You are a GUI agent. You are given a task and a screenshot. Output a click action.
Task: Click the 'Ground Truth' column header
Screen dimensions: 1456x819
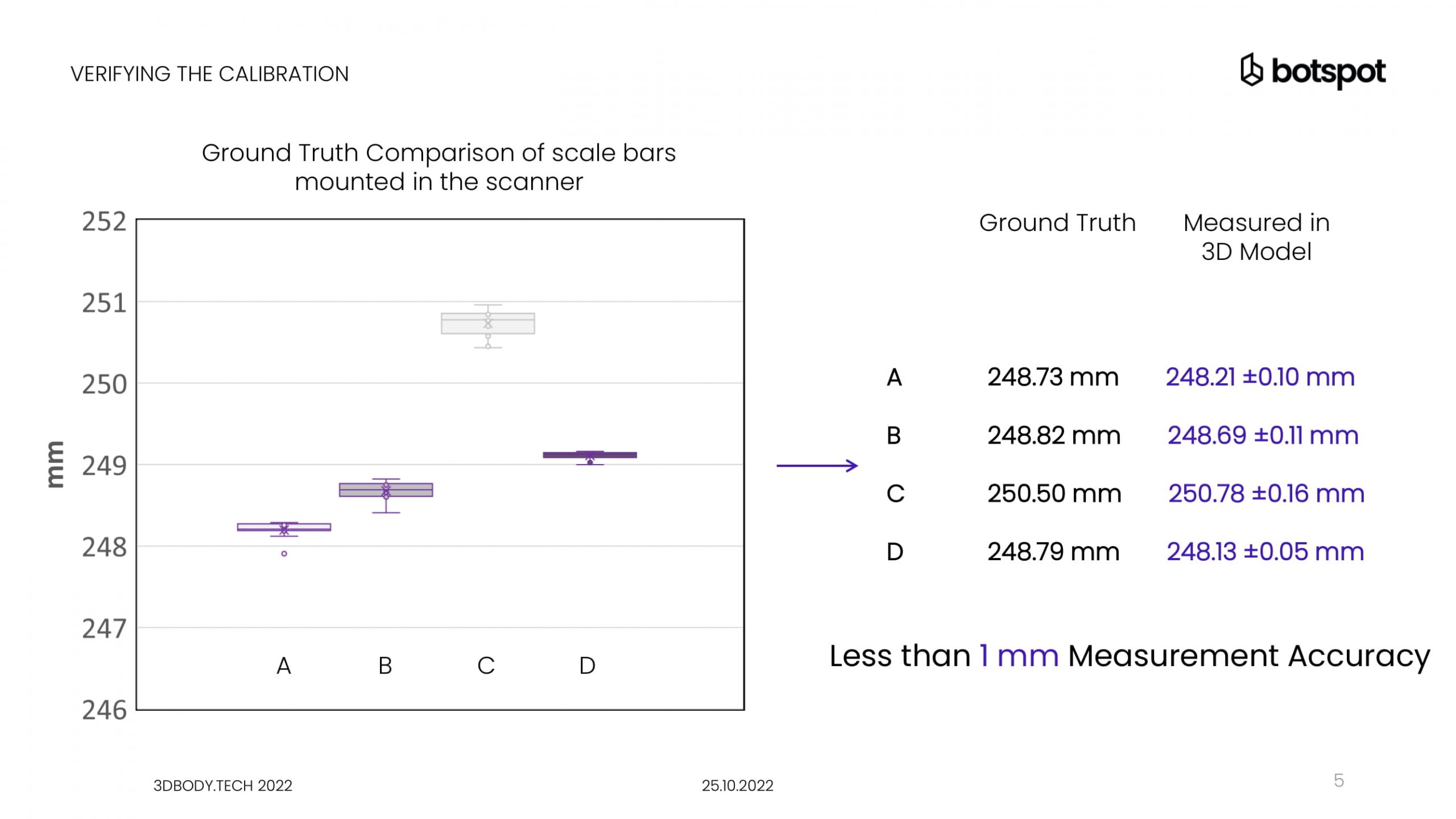pyautogui.click(x=1057, y=223)
